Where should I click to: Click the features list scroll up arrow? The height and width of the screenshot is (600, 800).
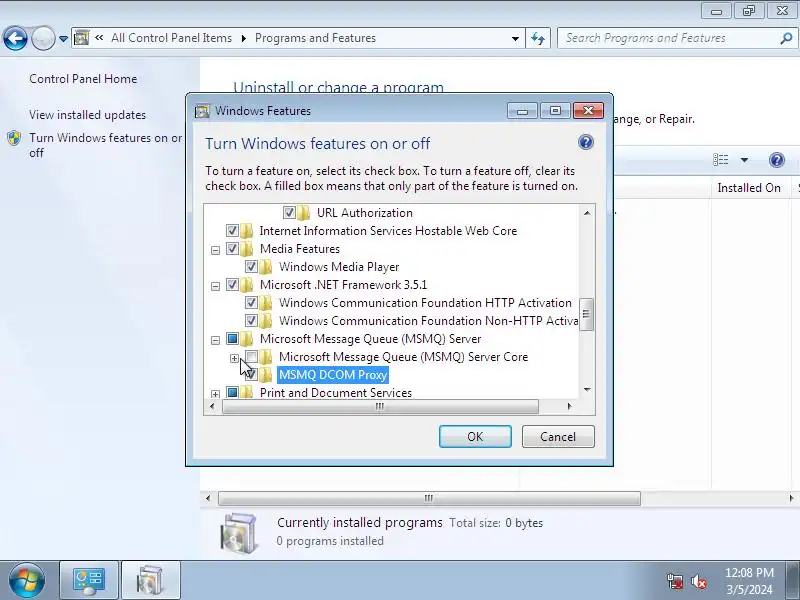(x=587, y=213)
